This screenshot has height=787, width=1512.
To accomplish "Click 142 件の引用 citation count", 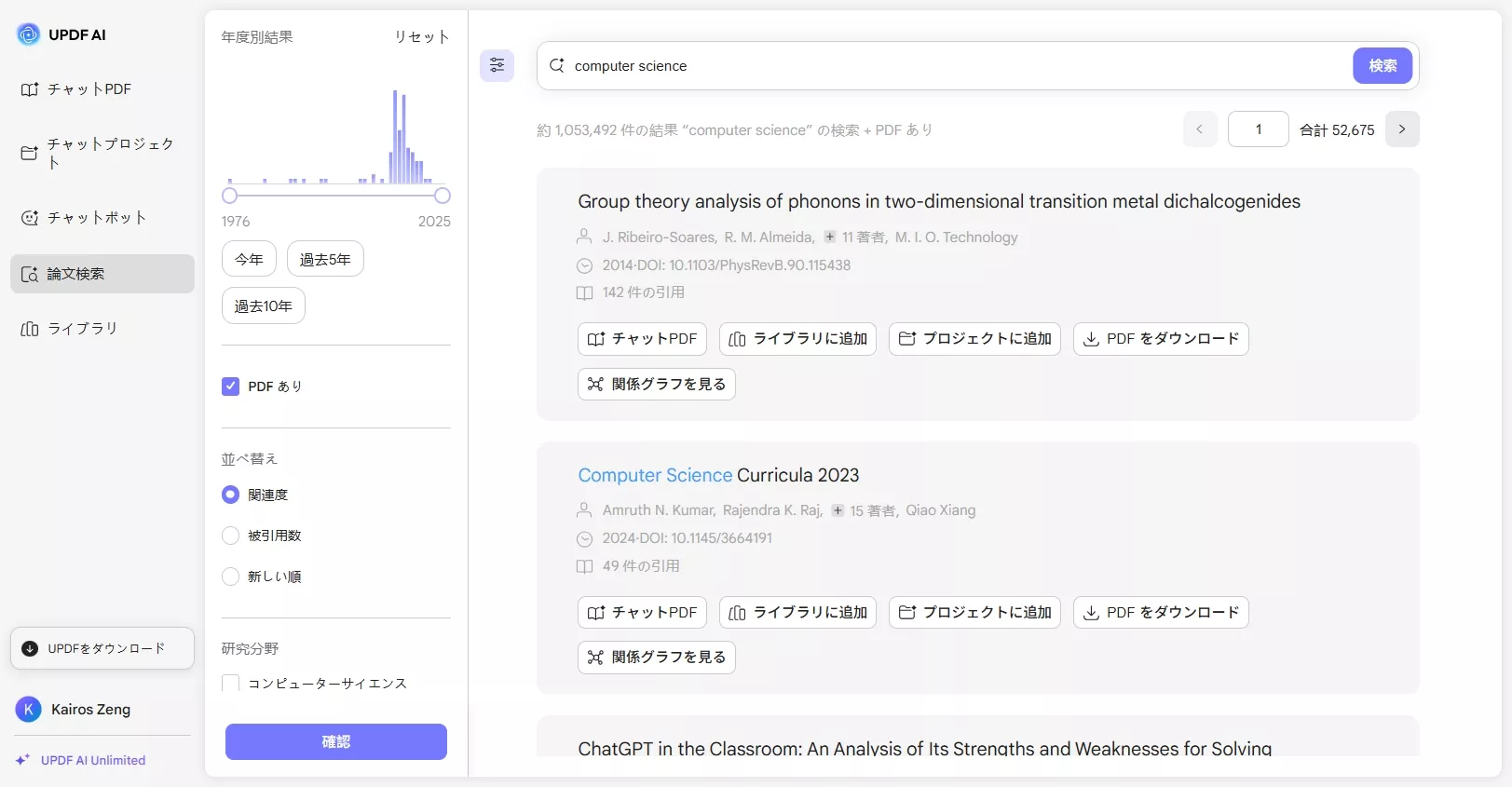I will click(643, 292).
